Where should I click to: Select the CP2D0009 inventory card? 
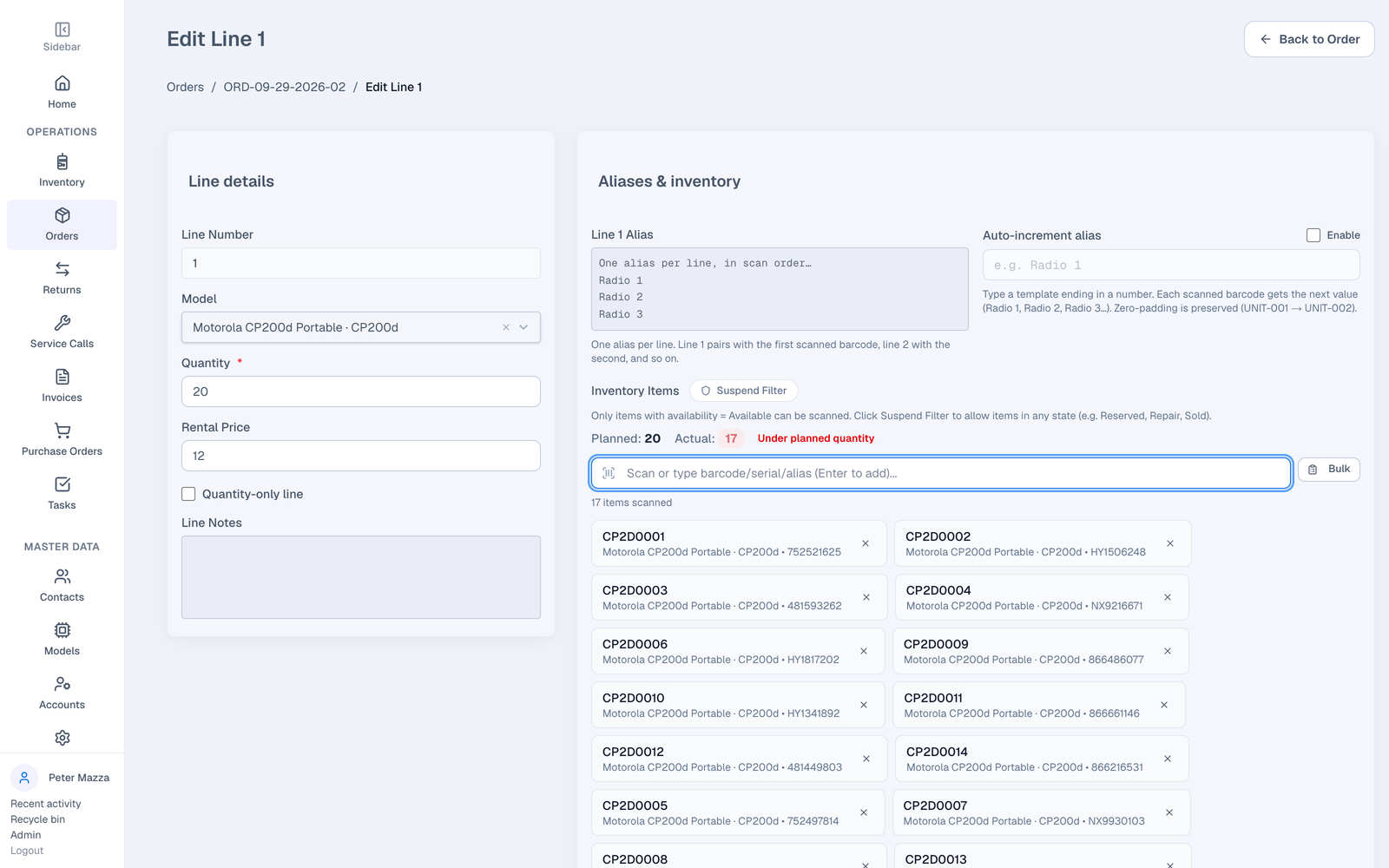(x=1041, y=651)
